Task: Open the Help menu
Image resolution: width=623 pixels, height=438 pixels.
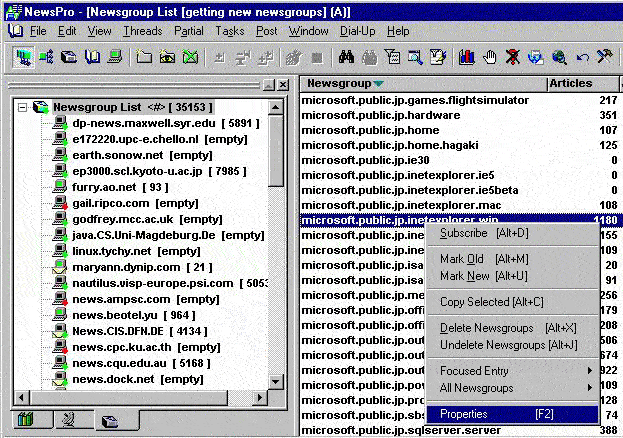Action: 398,31
